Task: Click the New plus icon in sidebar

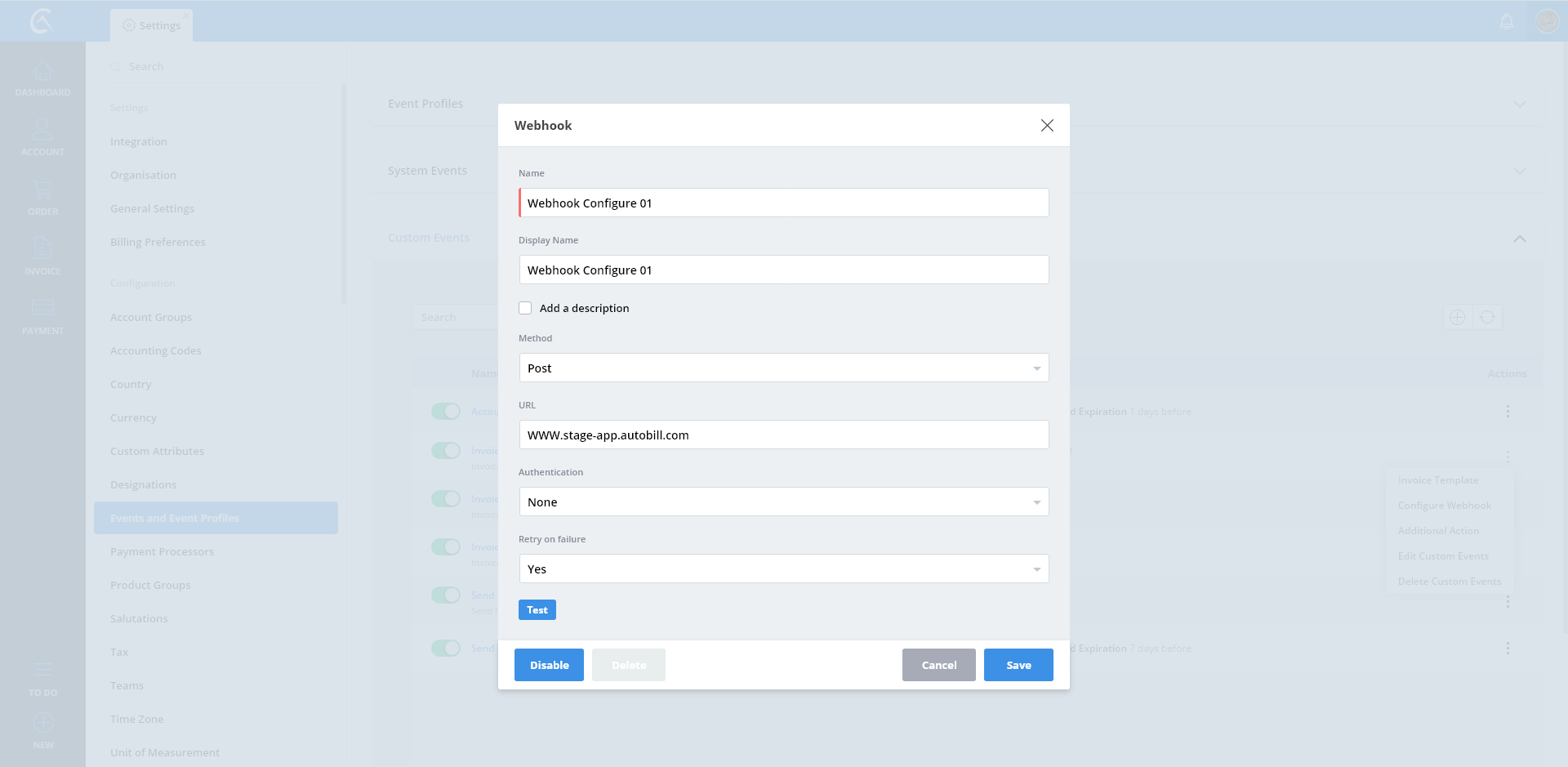Action: point(43,724)
